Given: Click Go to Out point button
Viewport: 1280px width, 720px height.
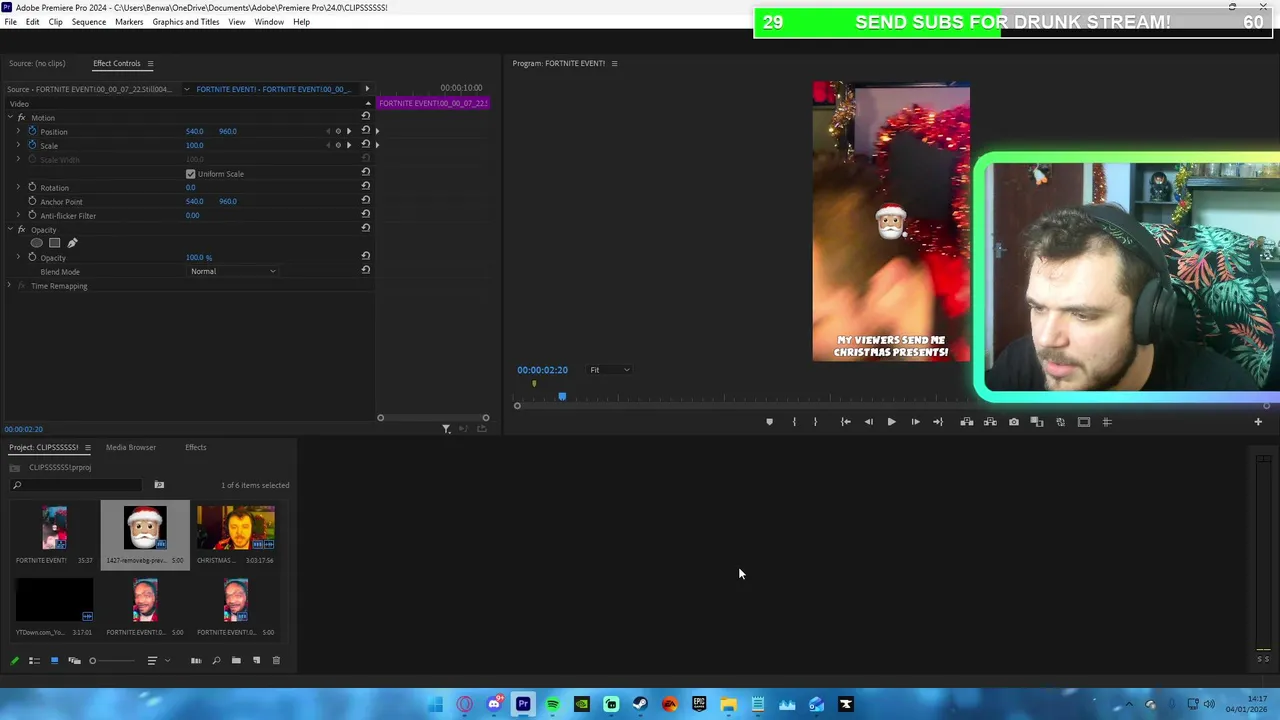Looking at the screenshot, I should tap(938, 422).
